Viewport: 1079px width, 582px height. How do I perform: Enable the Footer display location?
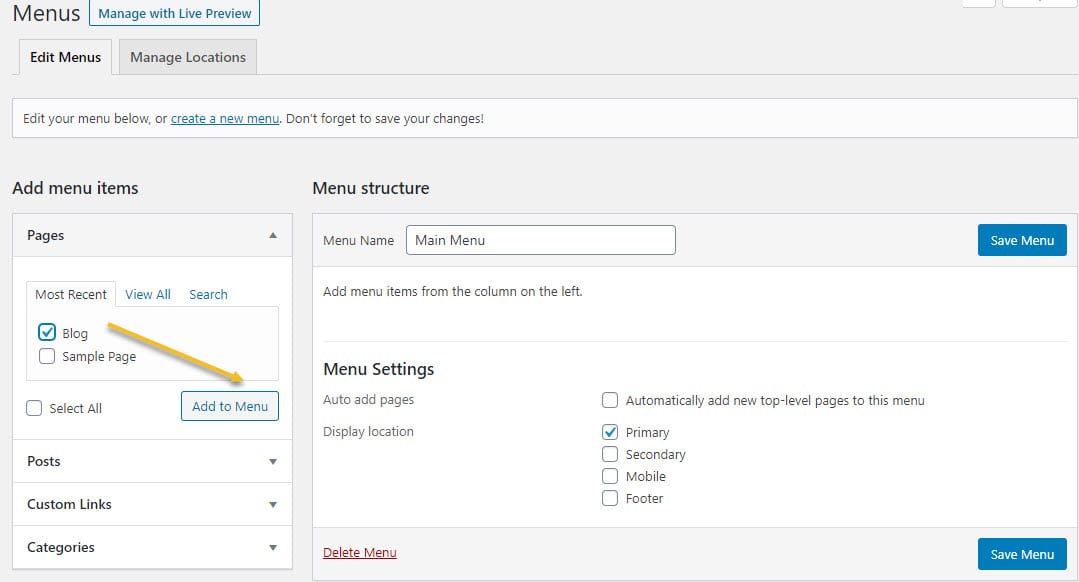point(610,498)
